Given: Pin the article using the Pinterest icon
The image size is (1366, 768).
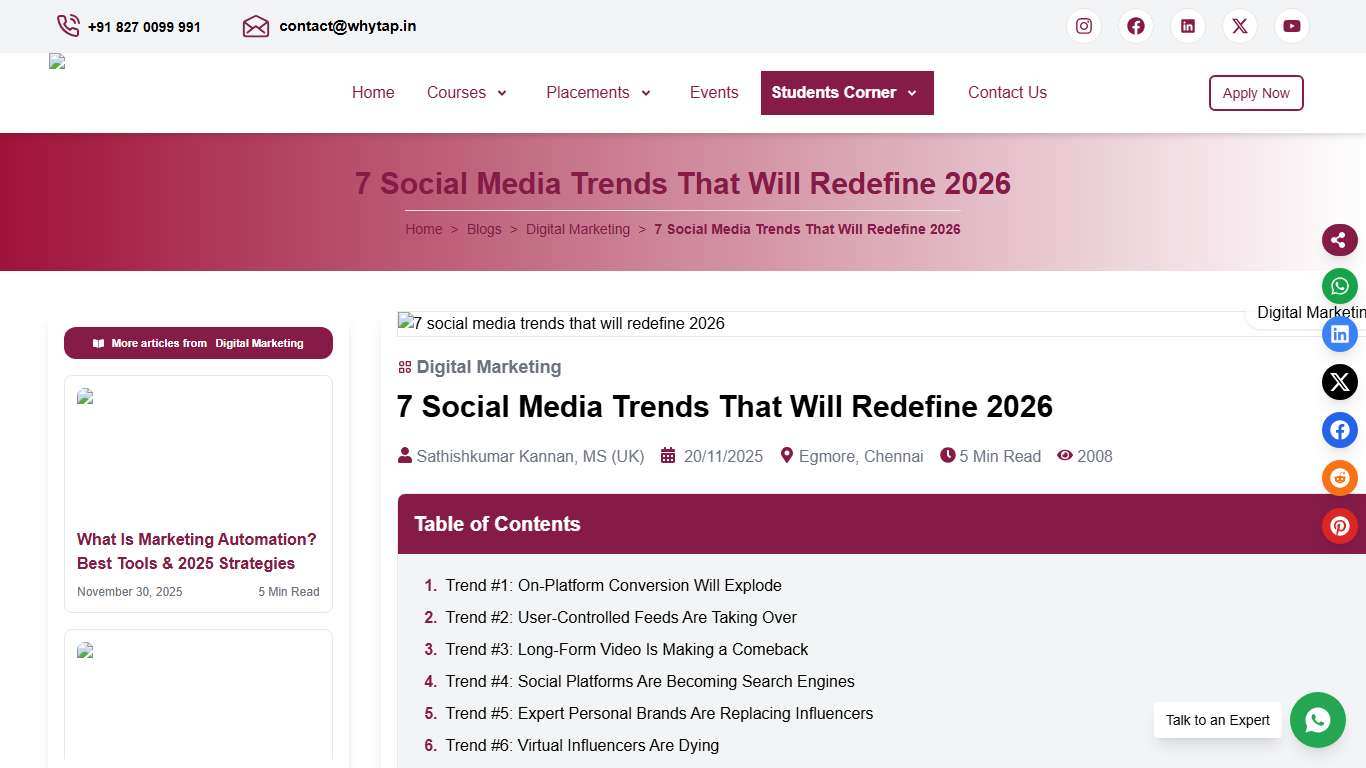Looking at the screenshot, I should tap(1340, 526).
